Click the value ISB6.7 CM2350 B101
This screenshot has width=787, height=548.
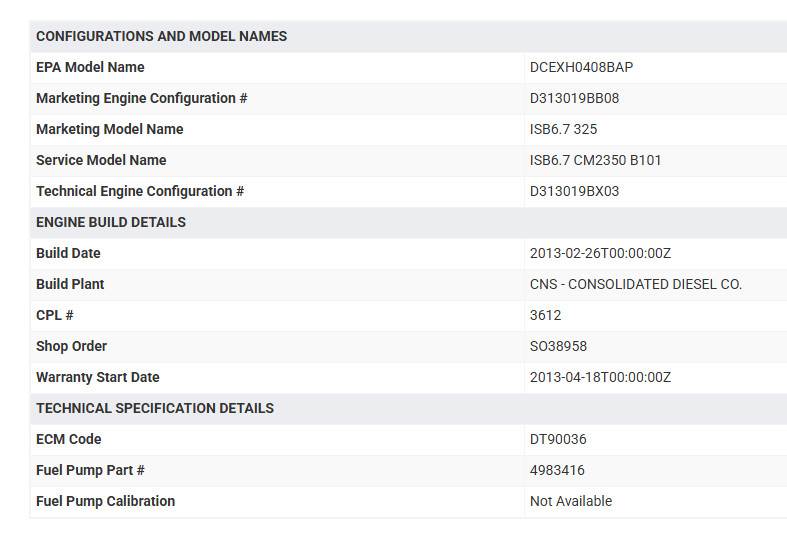(x=595, y=161)
